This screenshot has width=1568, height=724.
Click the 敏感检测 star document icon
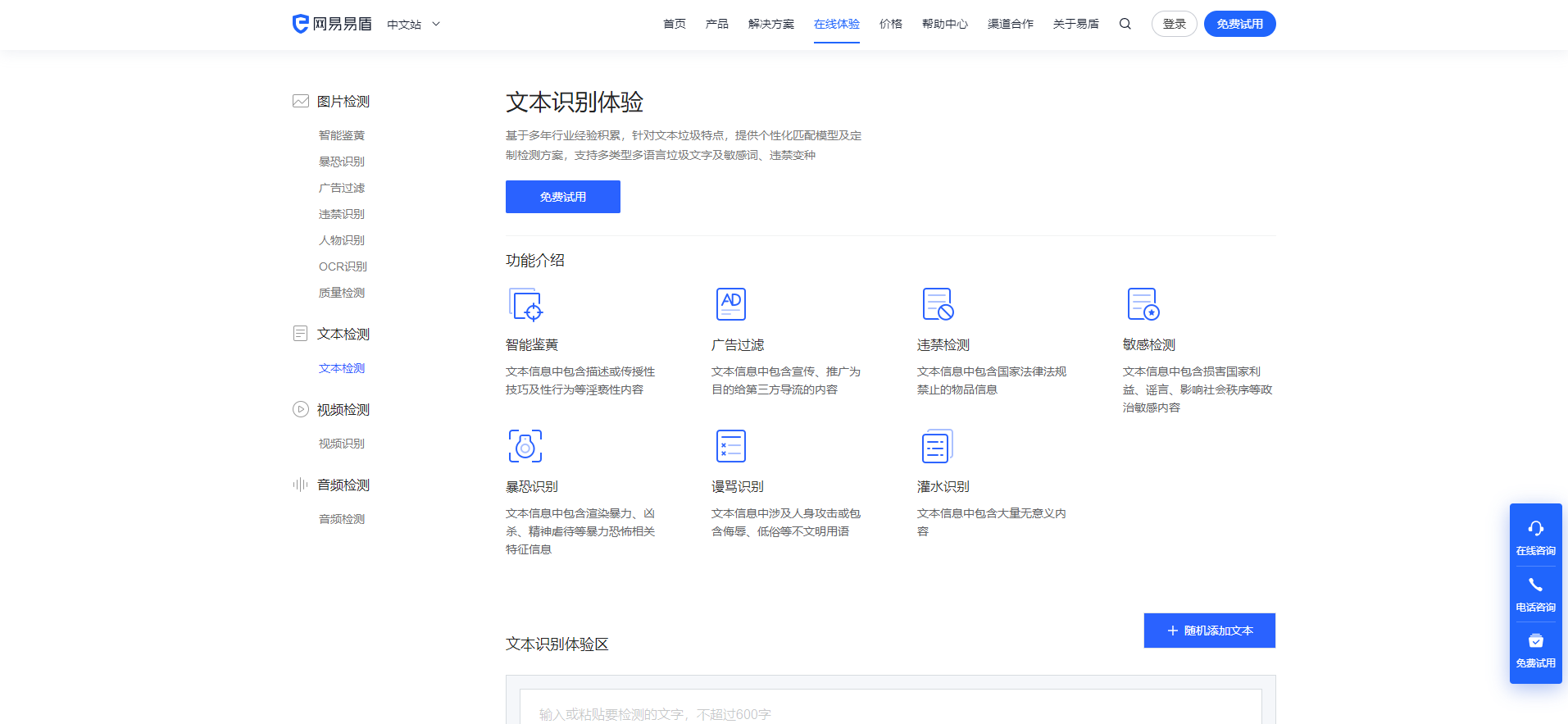1143,304
